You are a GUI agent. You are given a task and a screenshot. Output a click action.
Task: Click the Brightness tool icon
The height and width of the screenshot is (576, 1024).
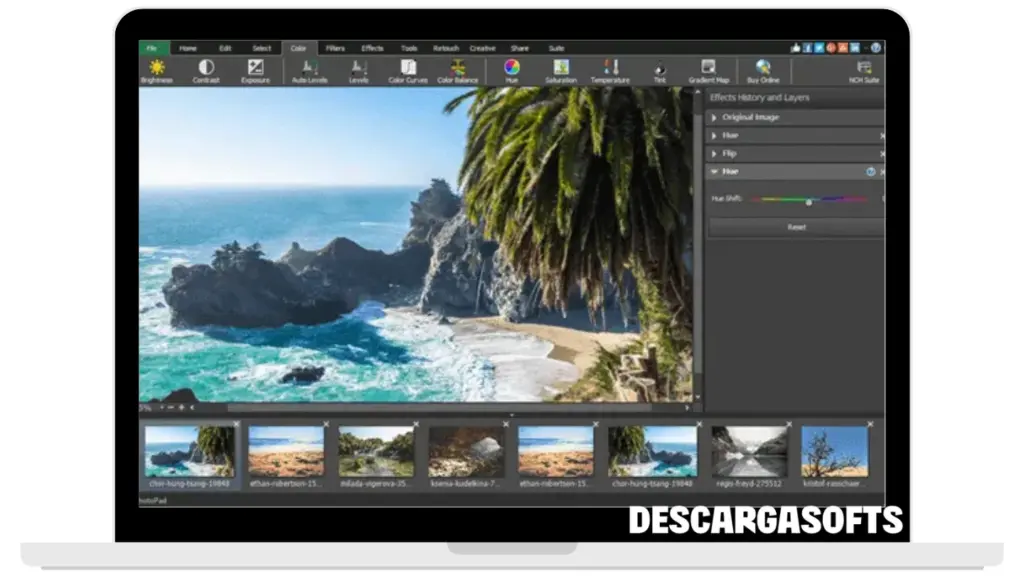coord(156,68)
